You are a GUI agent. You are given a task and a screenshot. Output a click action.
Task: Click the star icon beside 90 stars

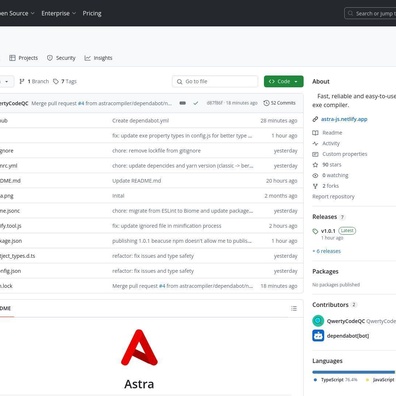pyautogui.click(x=315, y=165)
